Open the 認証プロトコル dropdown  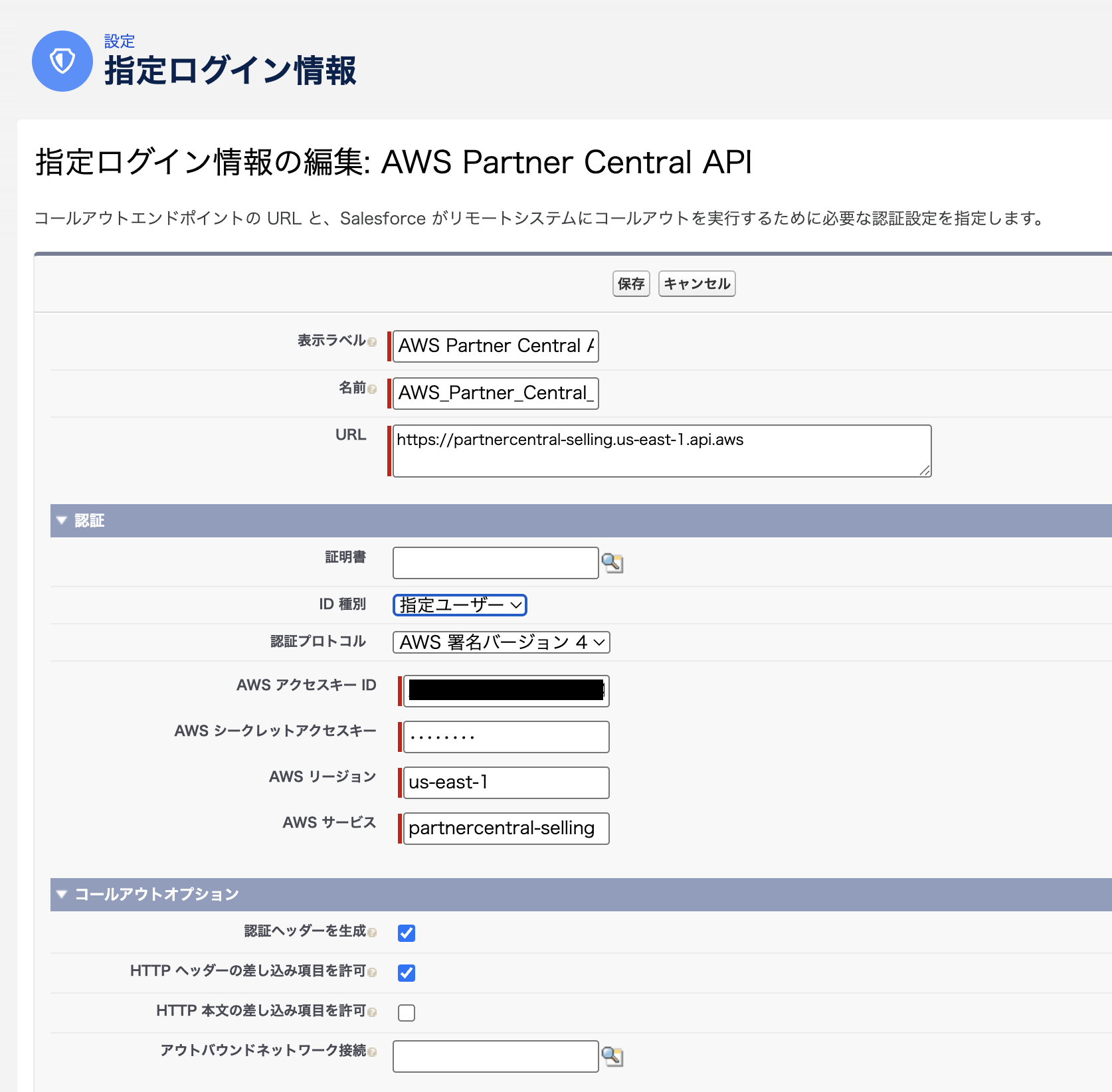point(502,642)
